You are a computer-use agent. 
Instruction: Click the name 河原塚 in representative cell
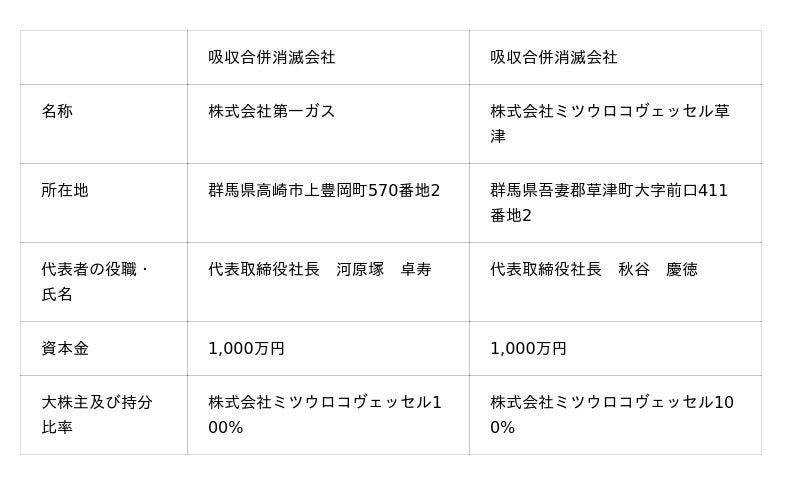pyautogui.click(x=360, y=269)
